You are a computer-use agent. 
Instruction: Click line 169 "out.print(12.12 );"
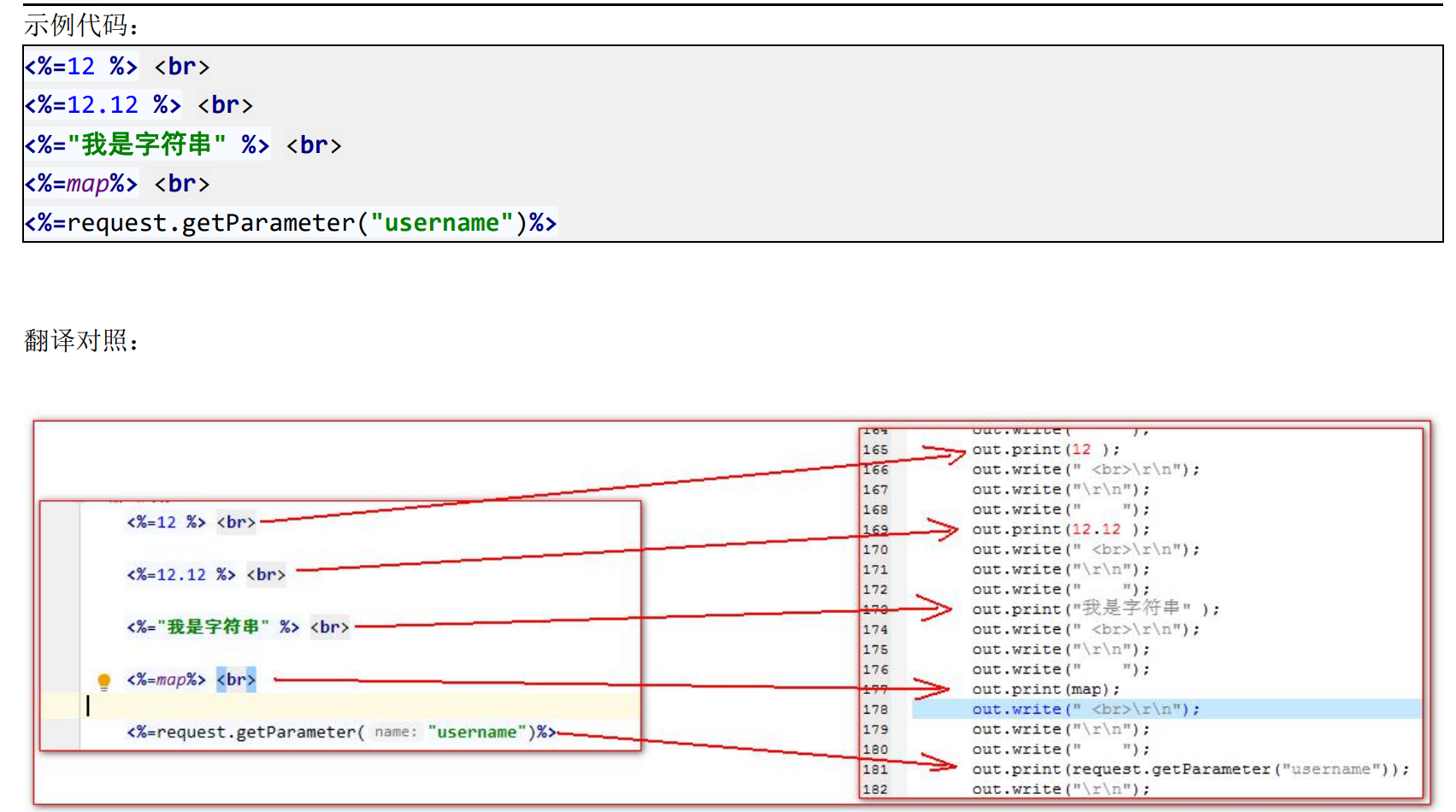(x=1061, y=529)
